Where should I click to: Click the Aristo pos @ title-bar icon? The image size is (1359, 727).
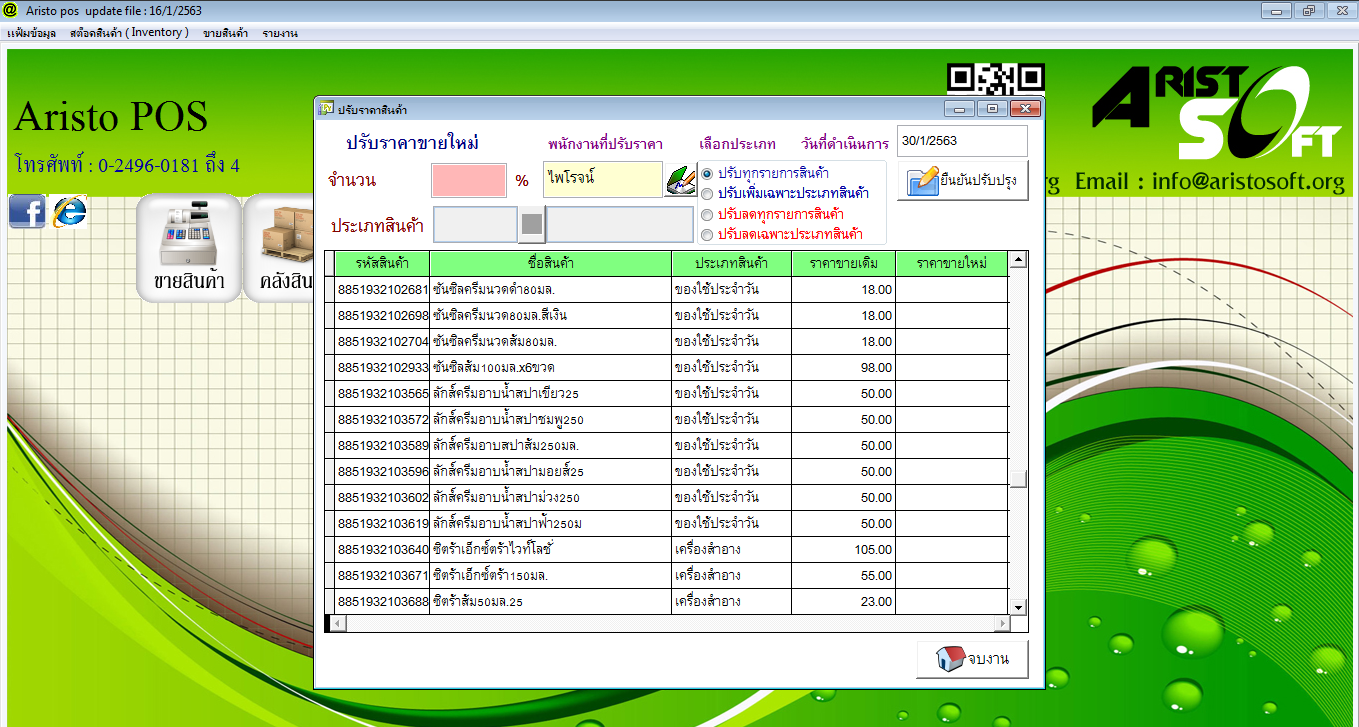coord(9,9)
